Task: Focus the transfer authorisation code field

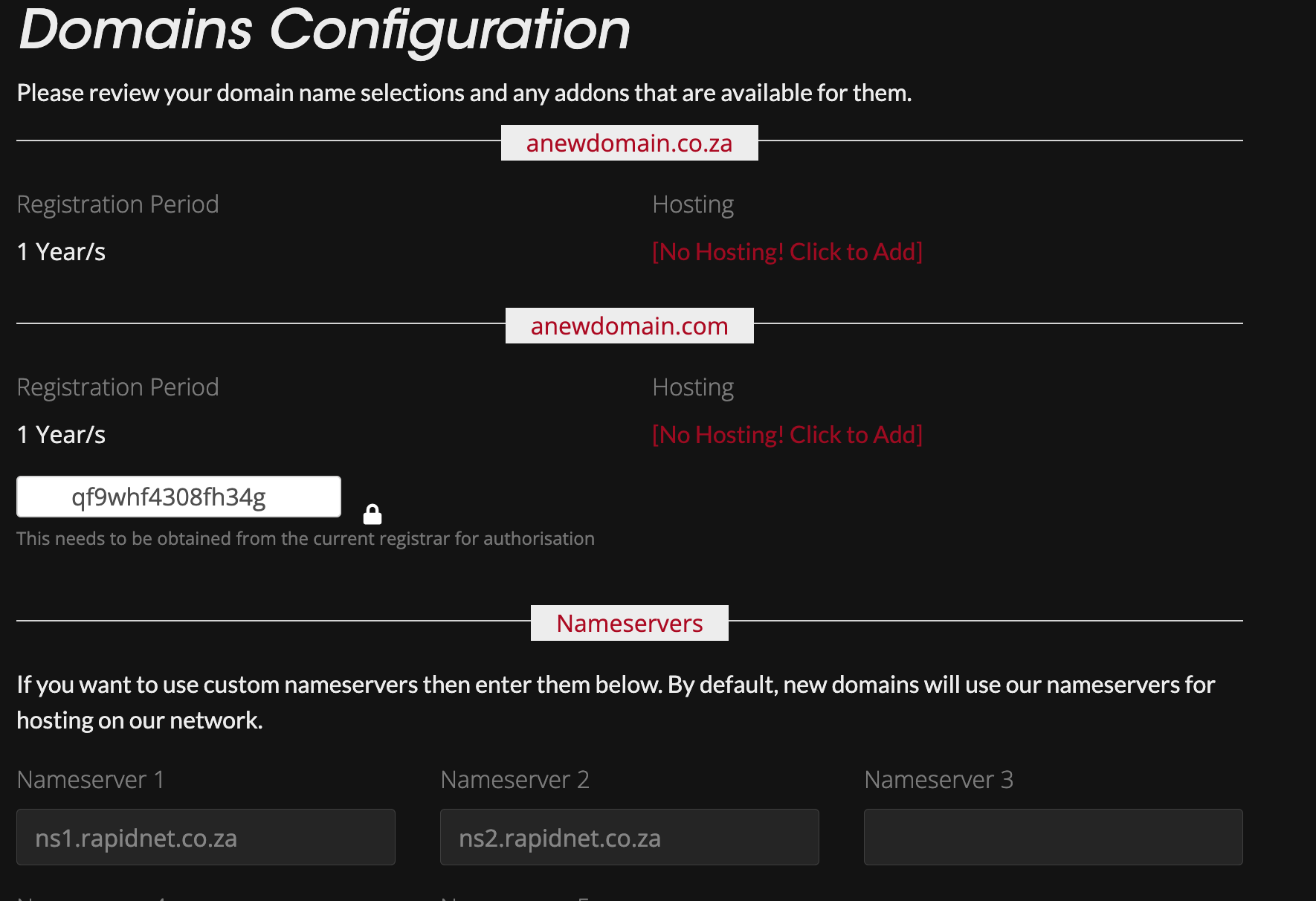Action: (178, 497)
